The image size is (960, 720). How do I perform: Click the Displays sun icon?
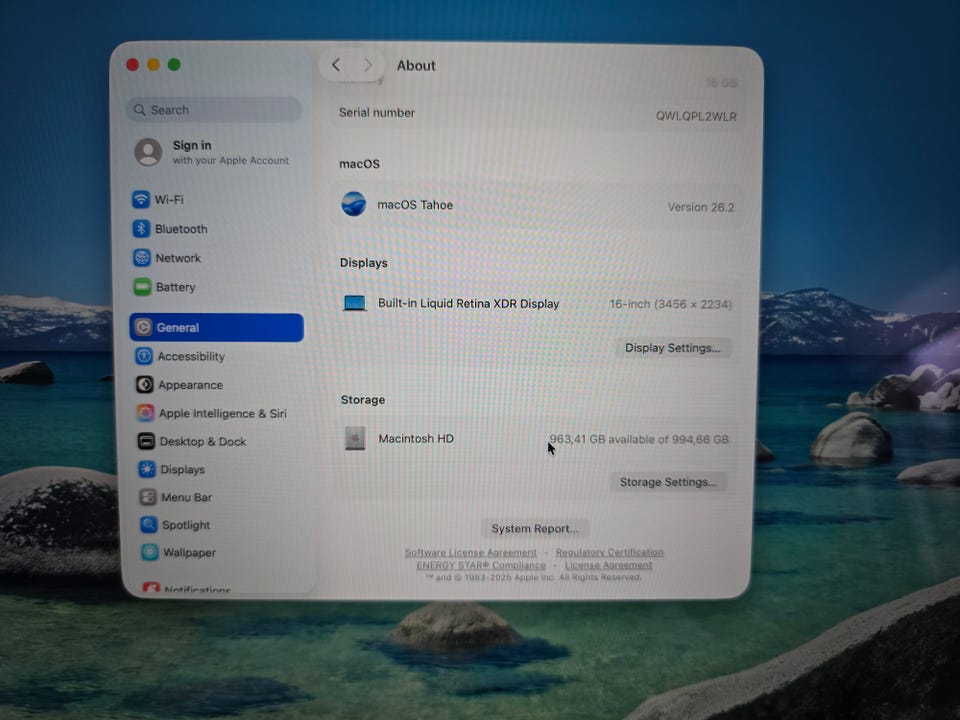coord(146,469)
